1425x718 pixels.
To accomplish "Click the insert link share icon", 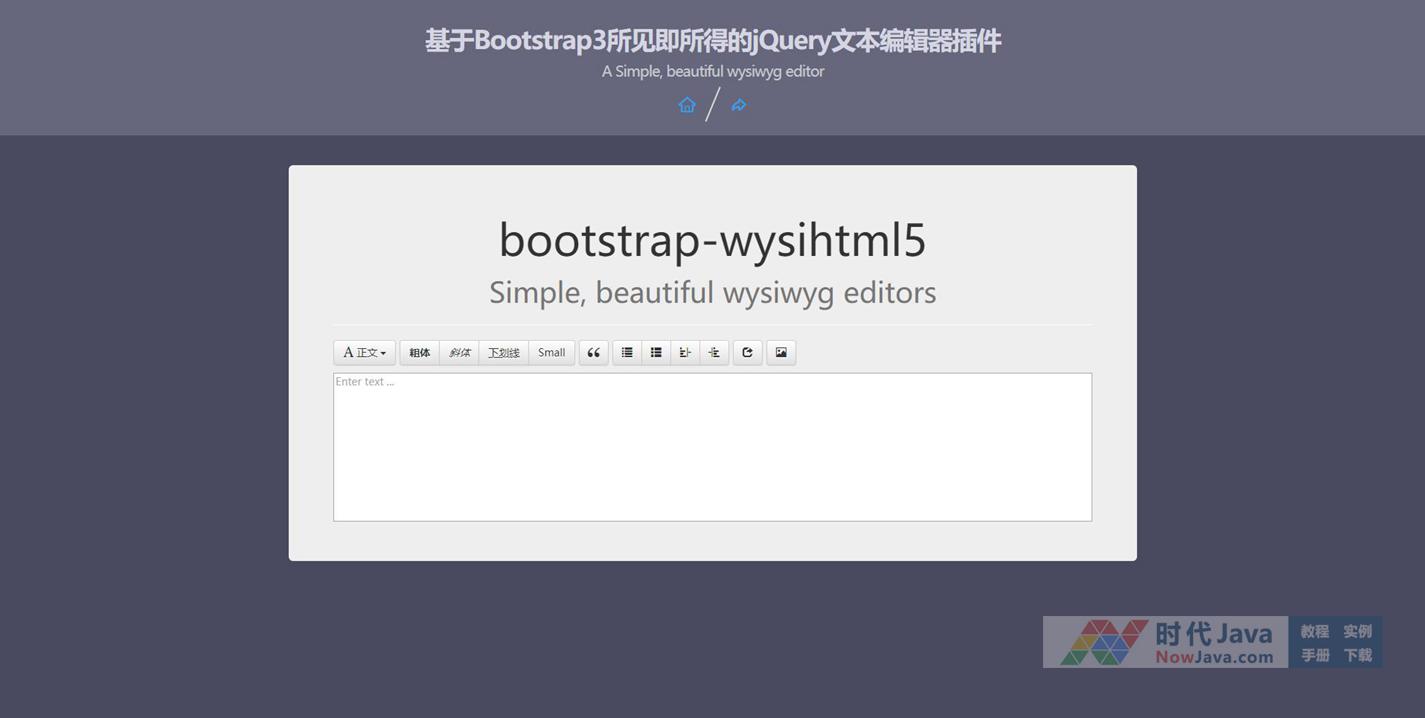I will coord(747,353).
